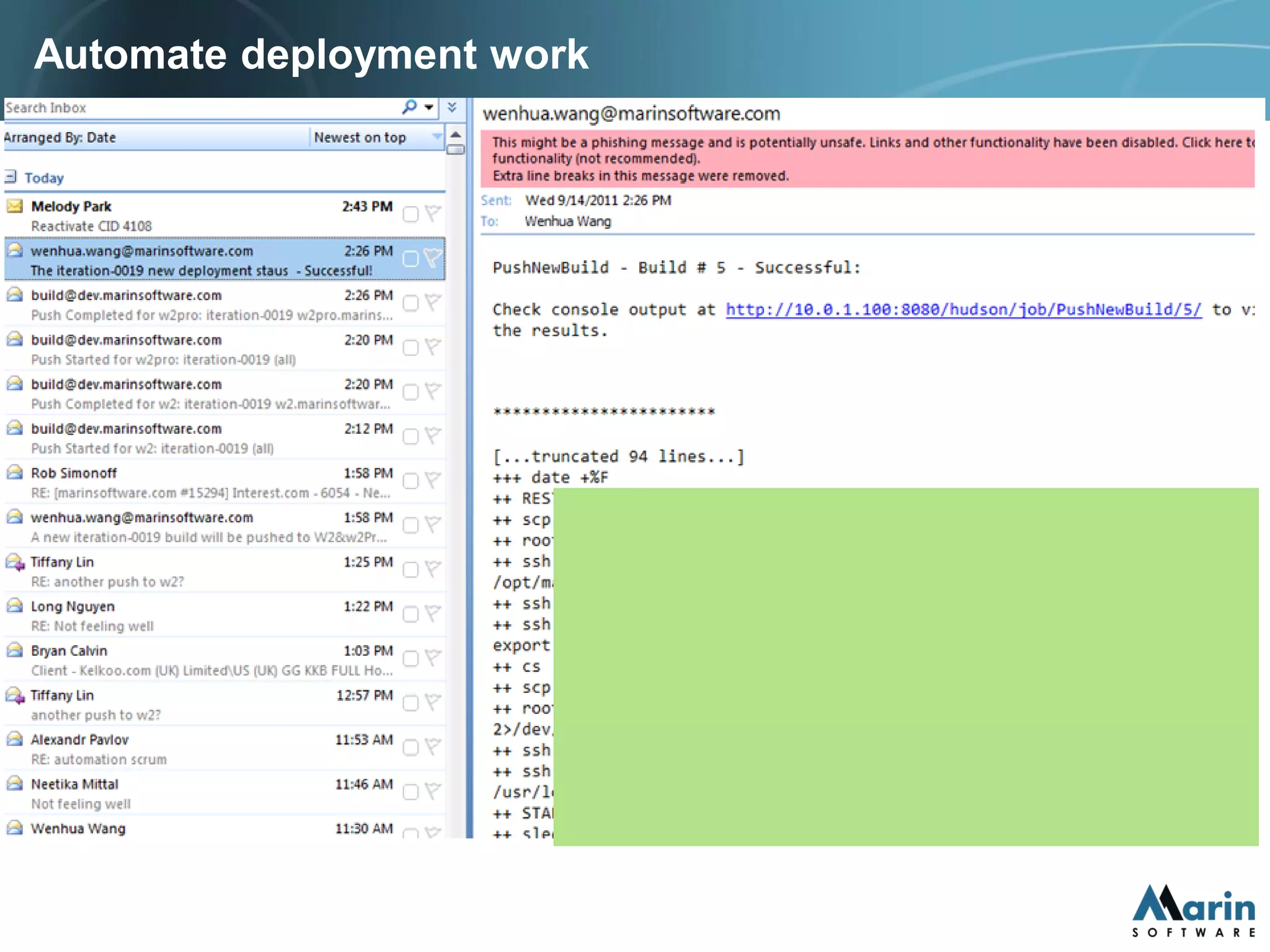Select the Wenhua Wang 11:30 AM email
Viewport: 1270px width, 952px height.
tap(224, 829)
